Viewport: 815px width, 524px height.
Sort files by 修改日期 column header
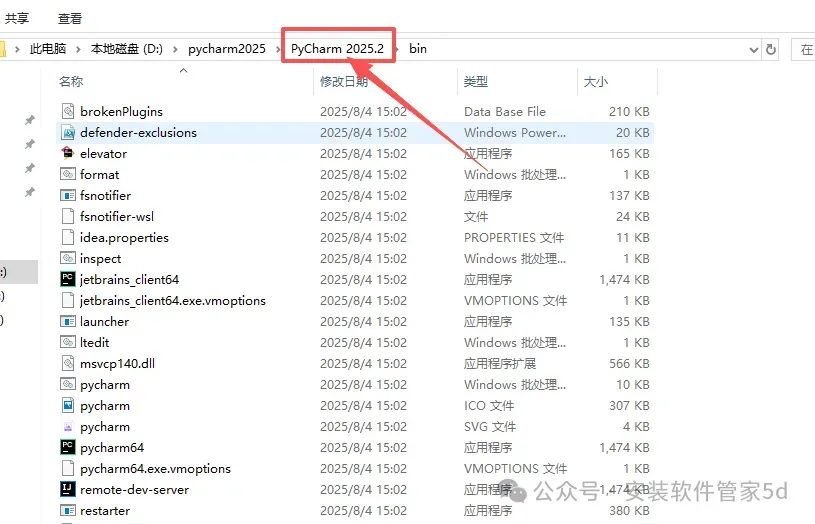click(x=344, y=82)
